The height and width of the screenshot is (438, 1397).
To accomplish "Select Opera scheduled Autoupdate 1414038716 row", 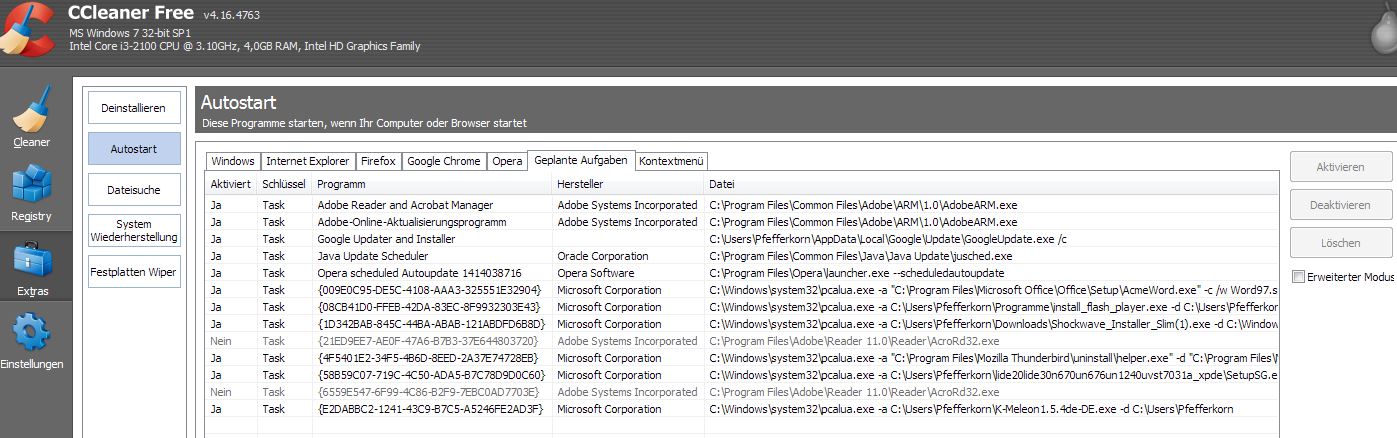I will 742,273.
